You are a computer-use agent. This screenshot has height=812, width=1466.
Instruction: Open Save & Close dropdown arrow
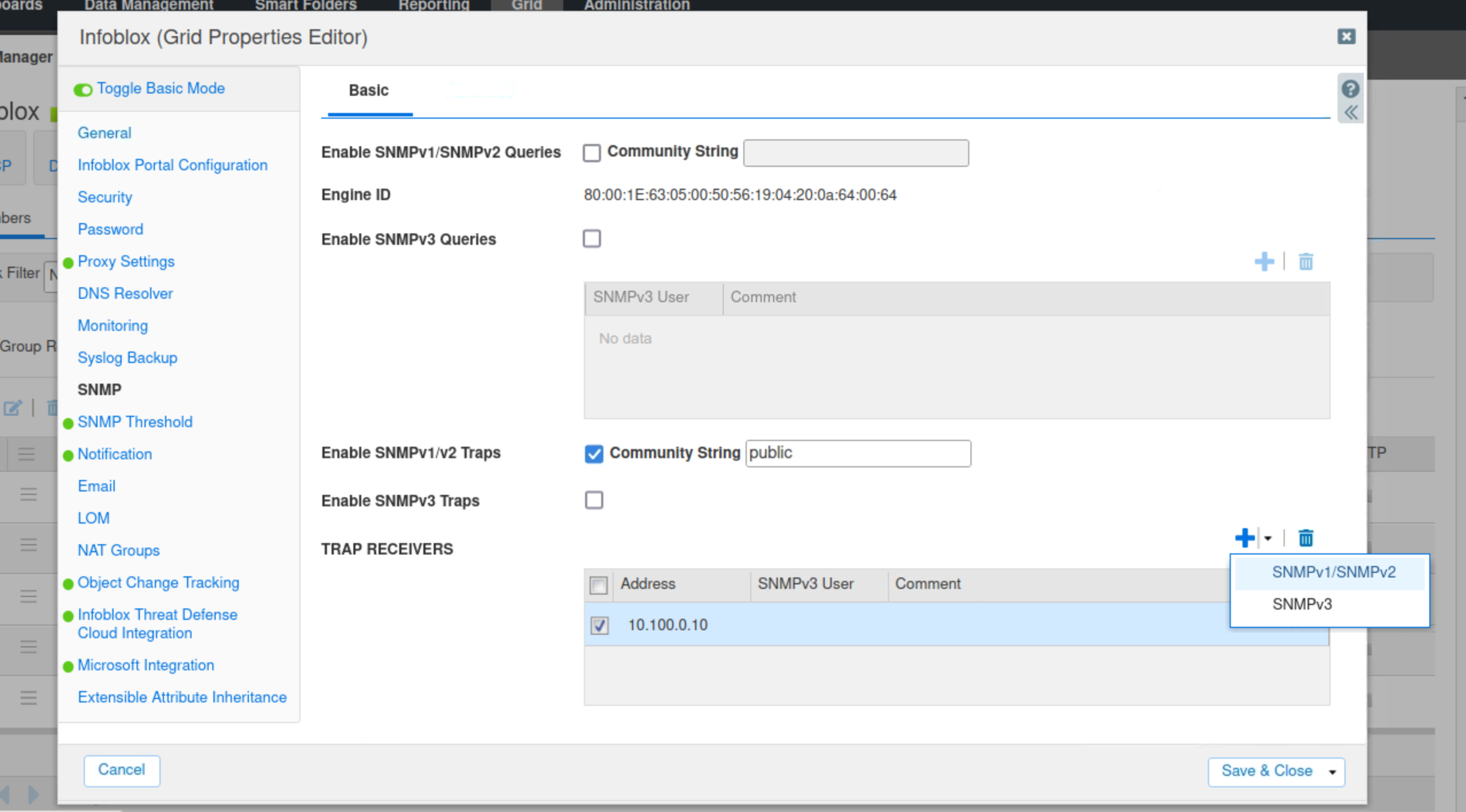[x=1332, y=772]
